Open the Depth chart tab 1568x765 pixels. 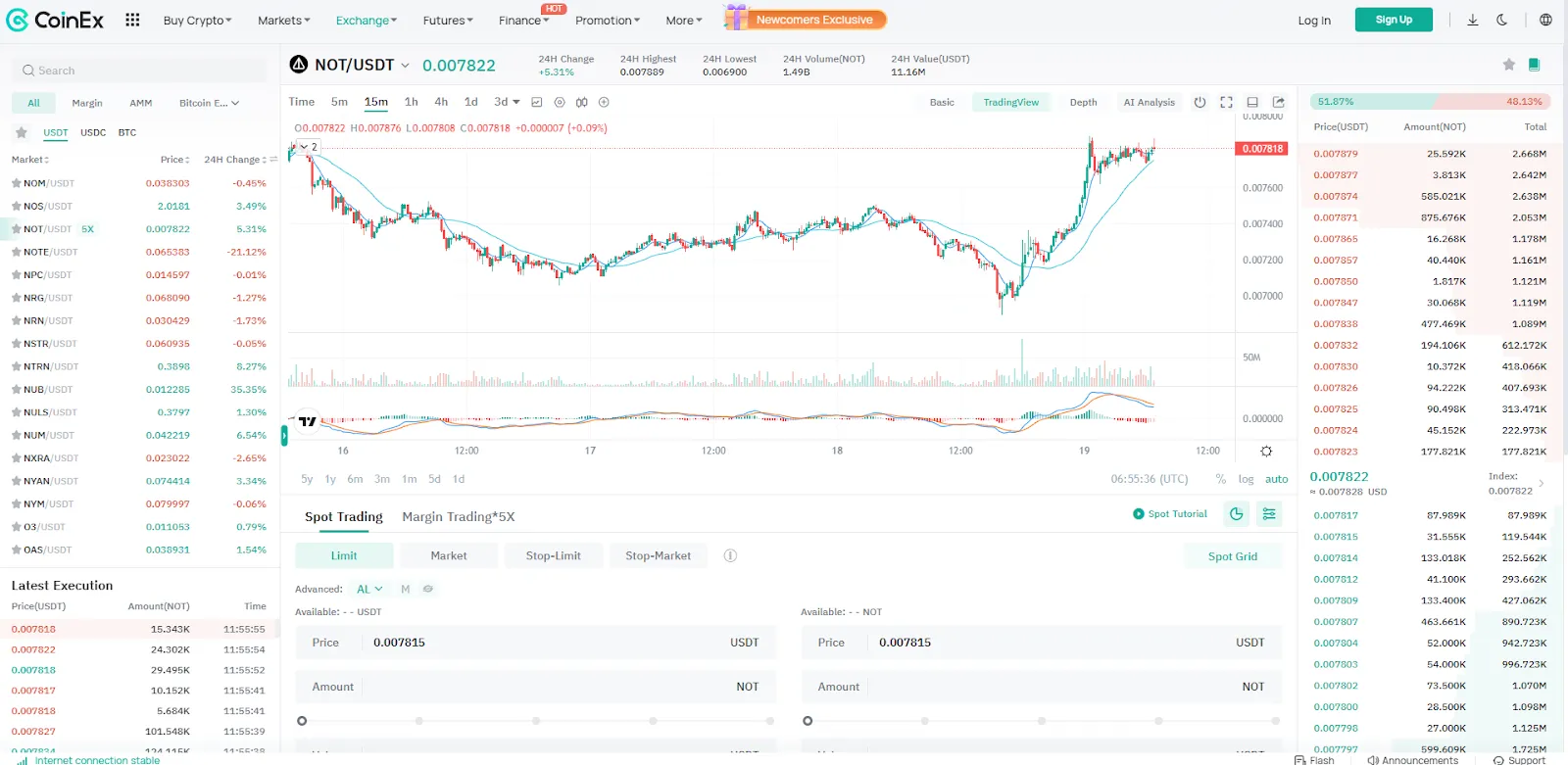(1083, 102)
